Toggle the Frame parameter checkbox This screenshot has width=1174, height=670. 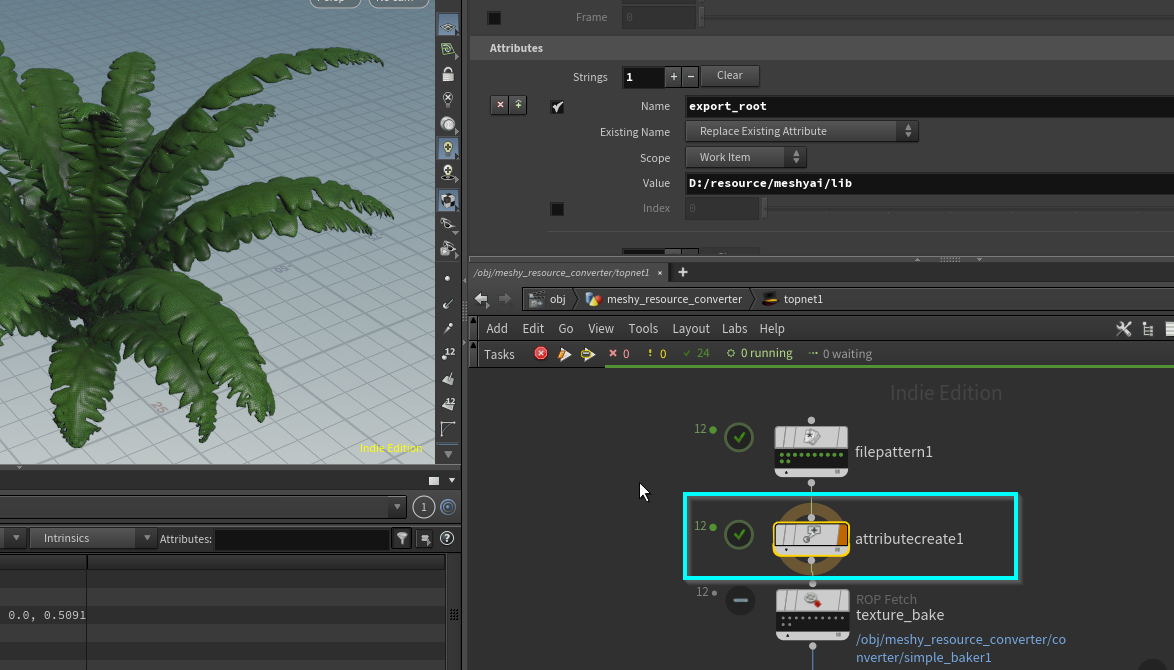(x=494, y=17)
